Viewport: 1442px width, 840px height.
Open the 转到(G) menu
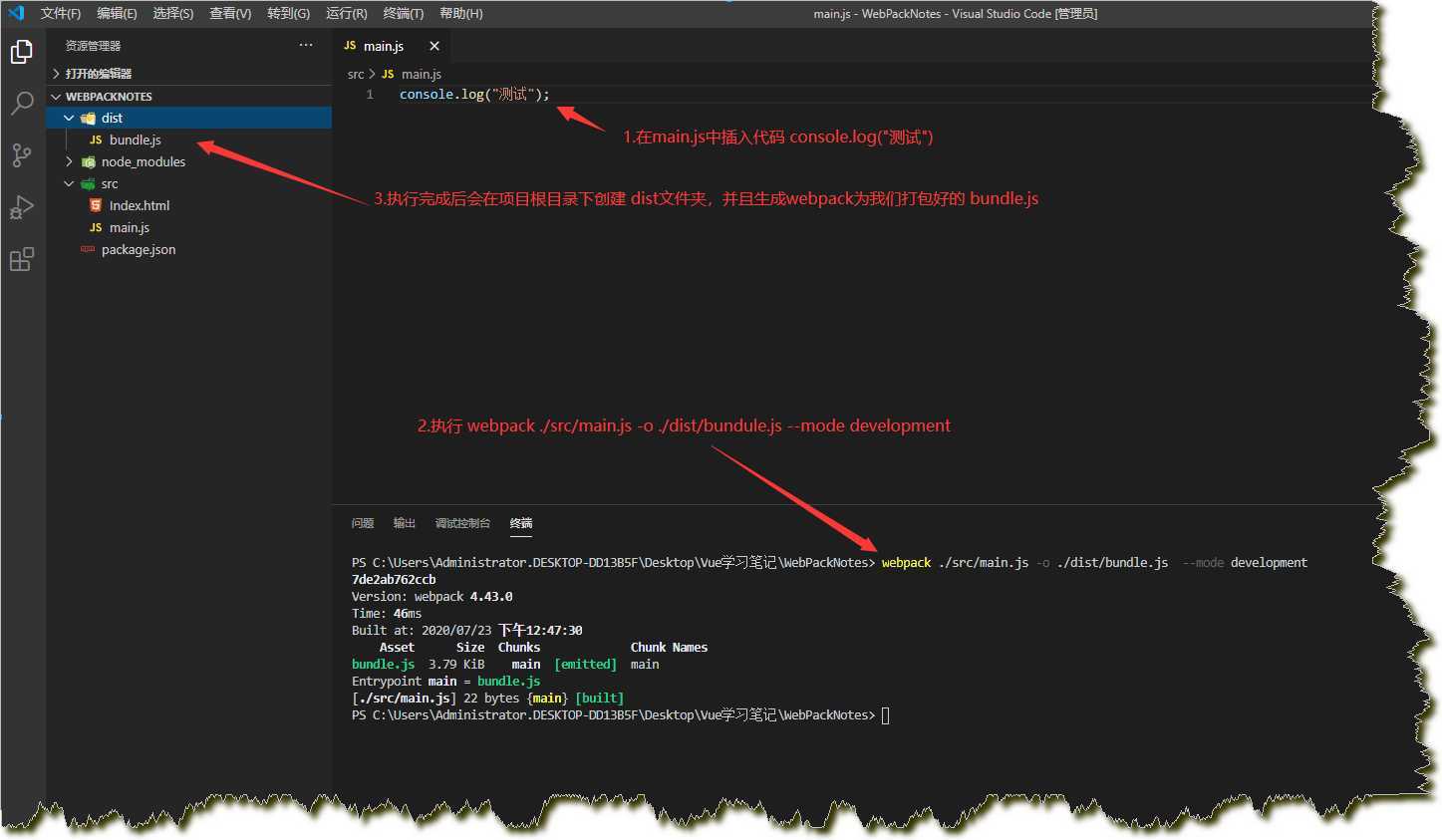coord(288,13)
